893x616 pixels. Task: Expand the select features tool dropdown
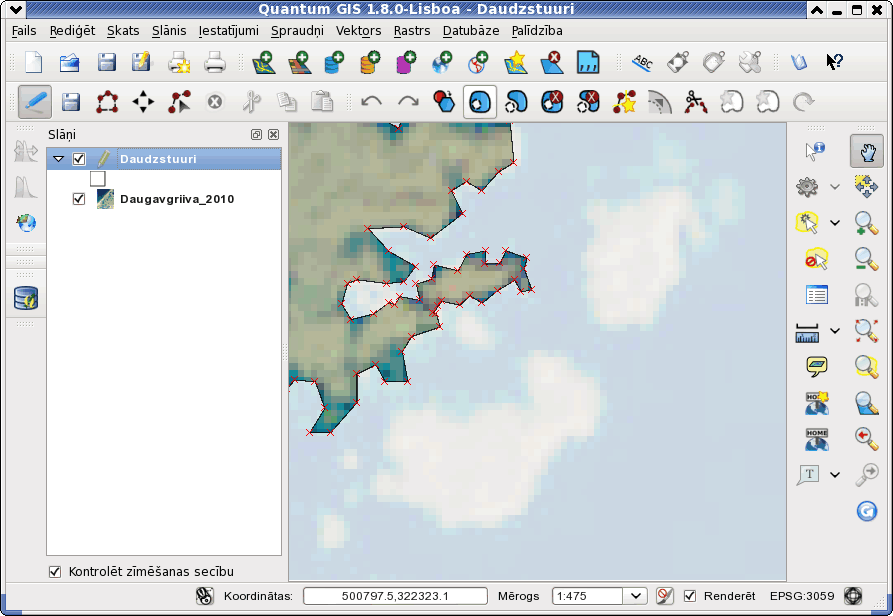(835, 223)
